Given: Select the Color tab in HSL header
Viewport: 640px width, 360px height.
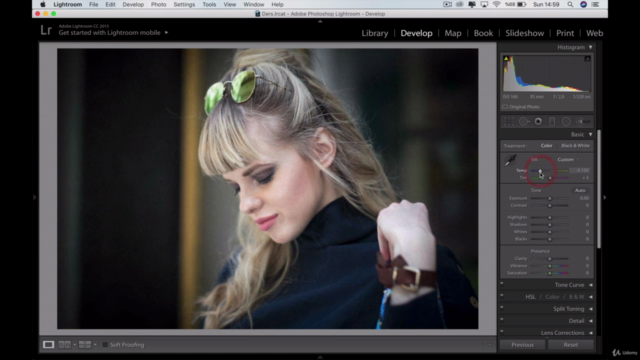Looking at the screenshot, I should click(x=552, y=297).
